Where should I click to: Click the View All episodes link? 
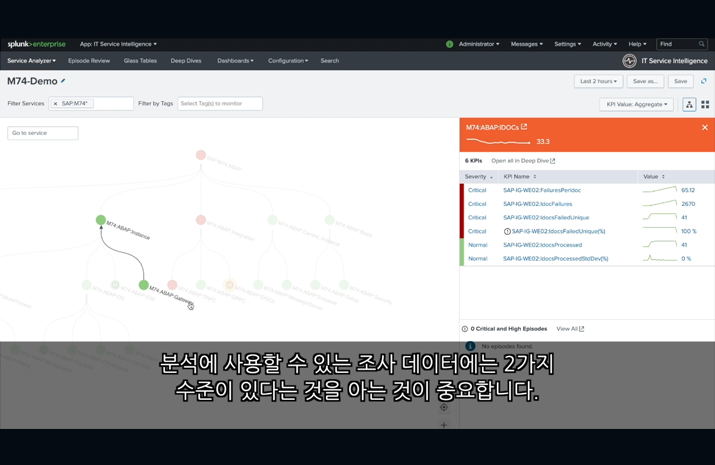[x=570, y=329]
